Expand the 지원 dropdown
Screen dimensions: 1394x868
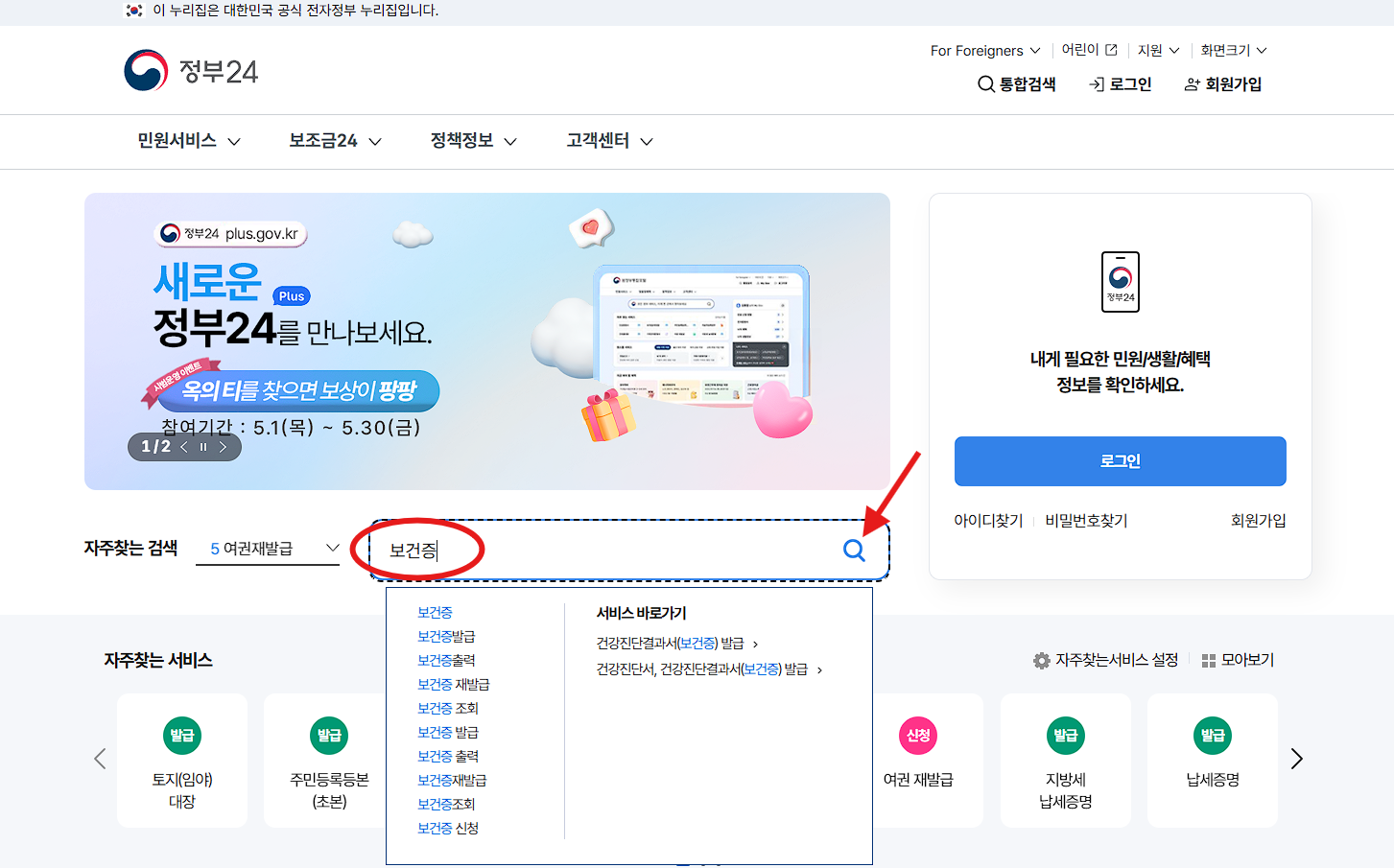pyautogui.click(x=1158, y=51)
